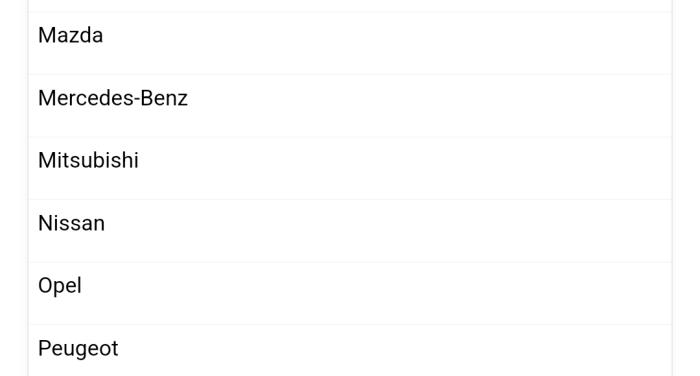The height and width of the screenshot is (376, 700).
Task: Open the Nissan brand entry
Action: [350, 231]
